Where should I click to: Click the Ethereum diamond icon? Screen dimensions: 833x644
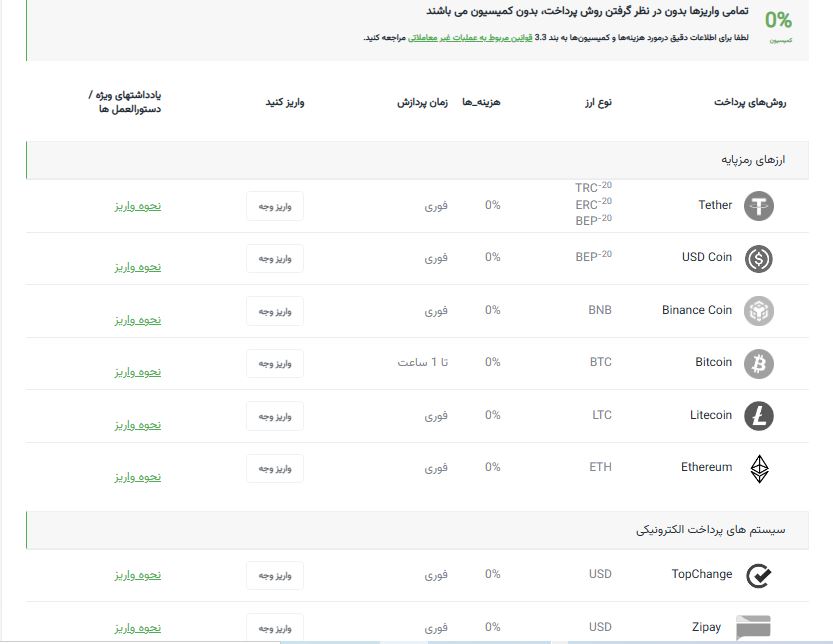759,469
